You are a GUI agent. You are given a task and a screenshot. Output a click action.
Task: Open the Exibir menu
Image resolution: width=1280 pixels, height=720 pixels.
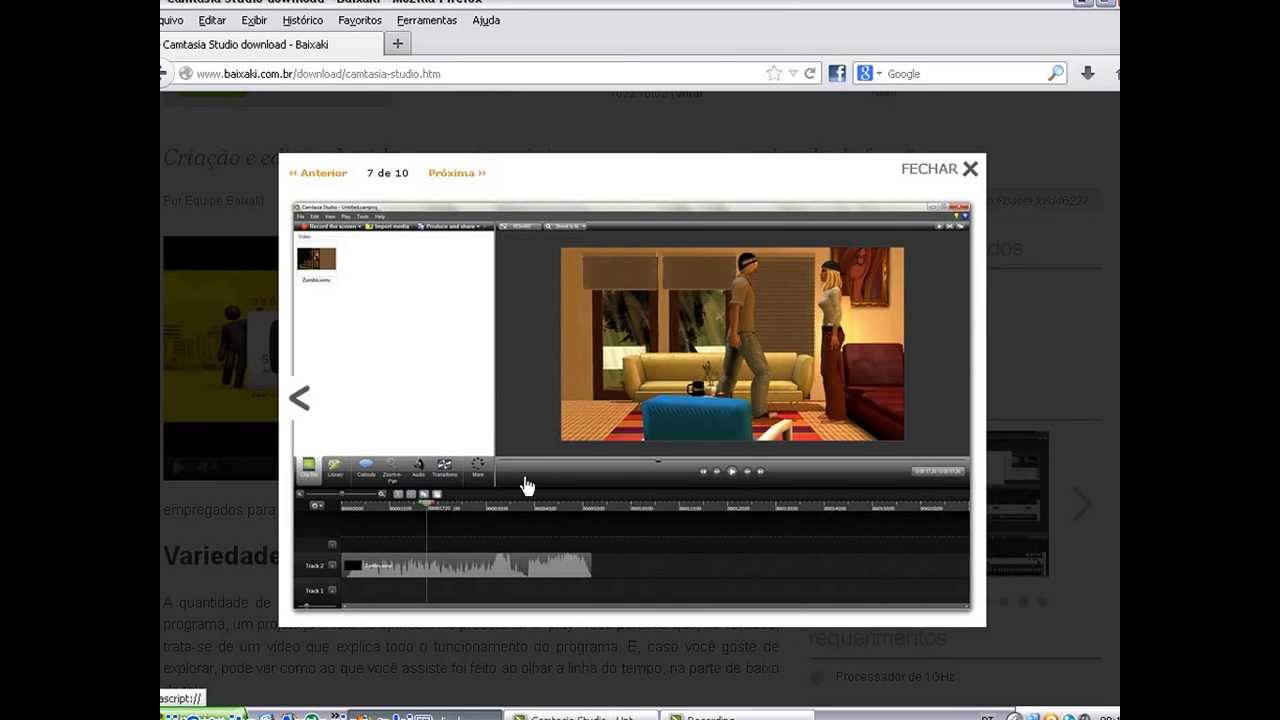click(254, 20)
